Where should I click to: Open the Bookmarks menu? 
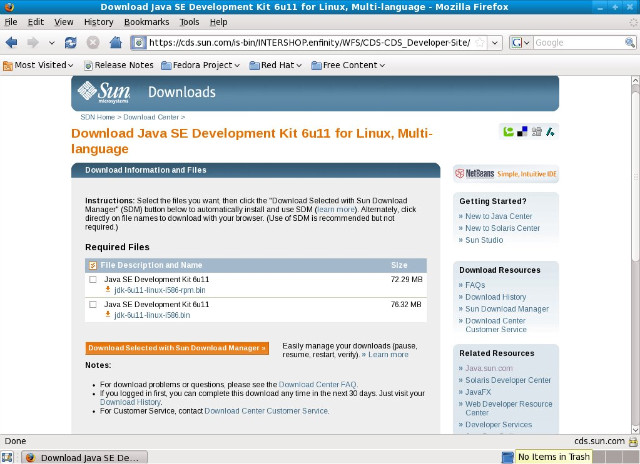click(147, 22)
